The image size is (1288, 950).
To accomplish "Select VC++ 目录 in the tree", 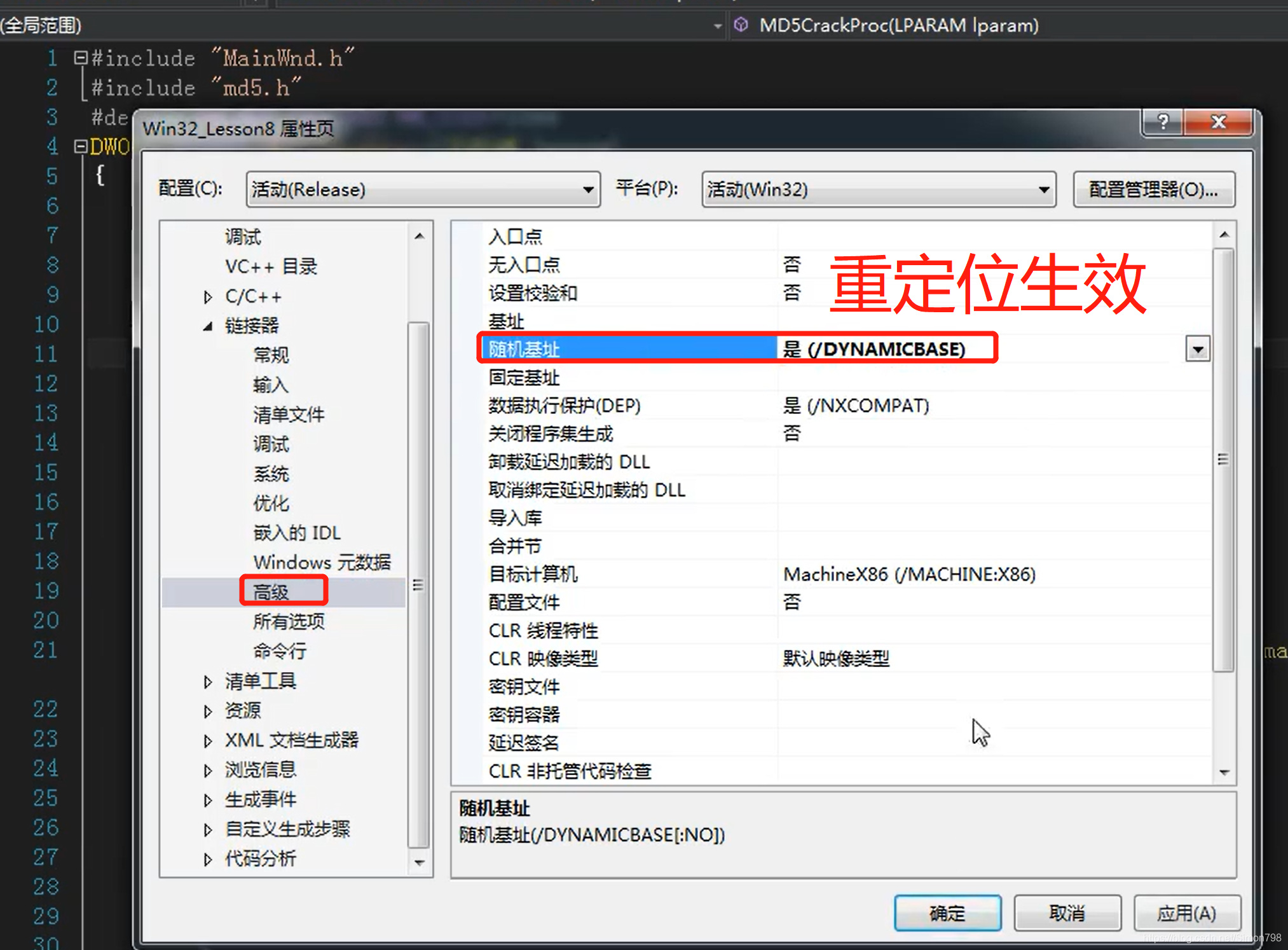I will click(271, 266).
